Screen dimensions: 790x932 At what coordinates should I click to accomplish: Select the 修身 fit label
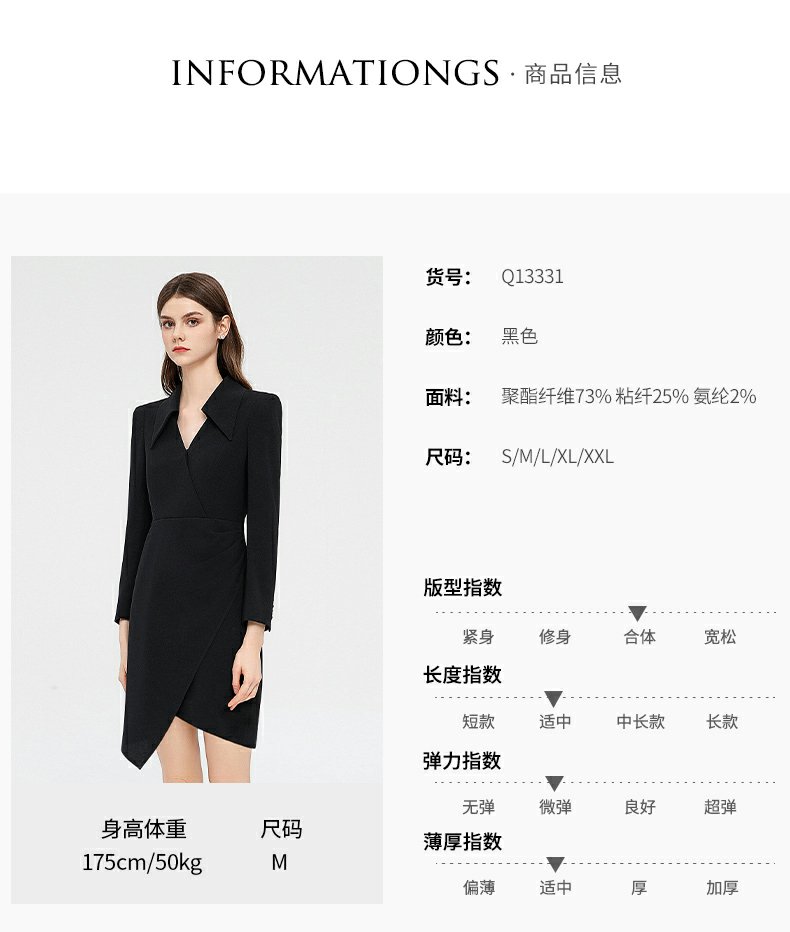tap(555, 637)
